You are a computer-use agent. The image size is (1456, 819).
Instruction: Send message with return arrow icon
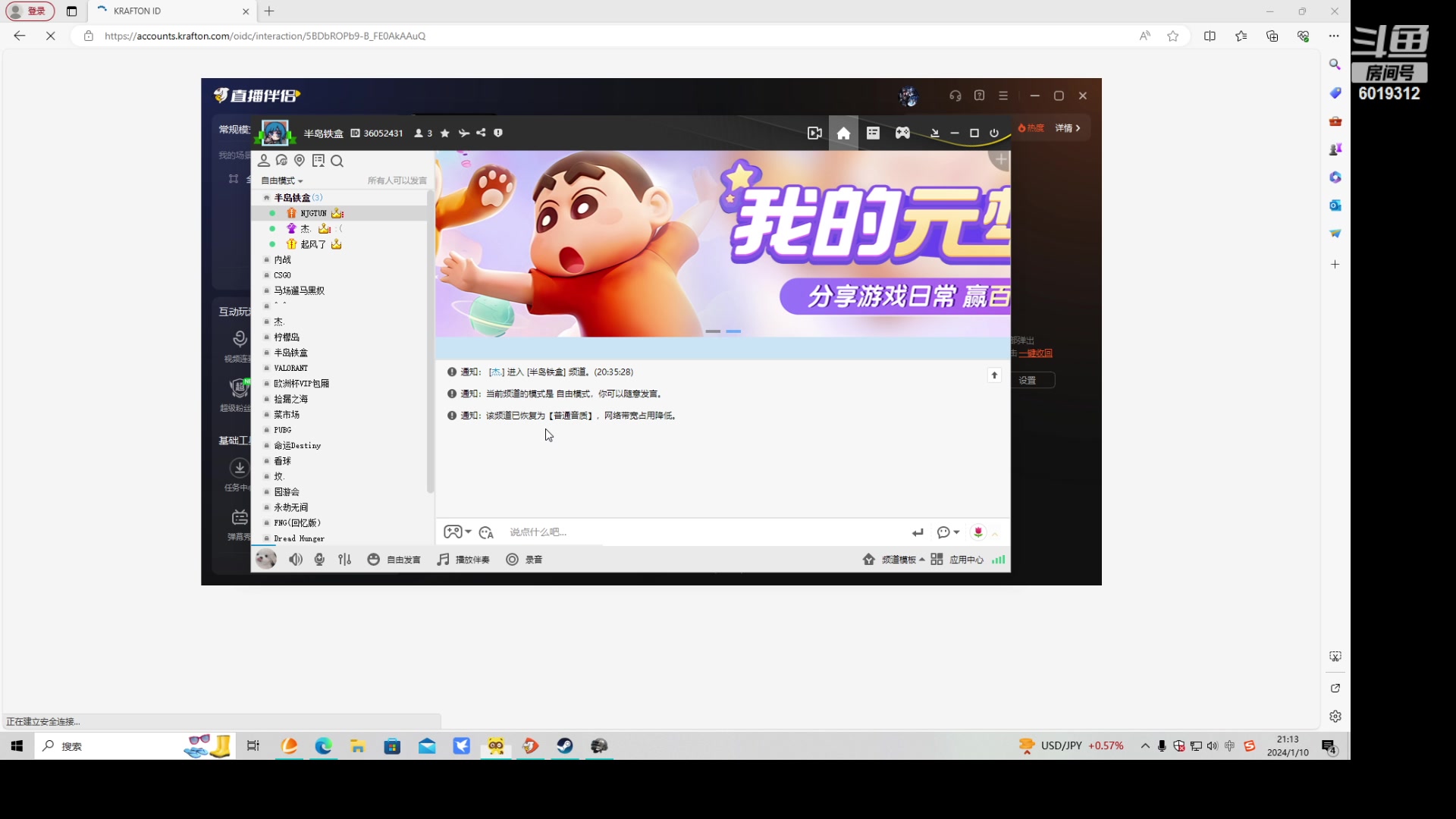[918, 532]
